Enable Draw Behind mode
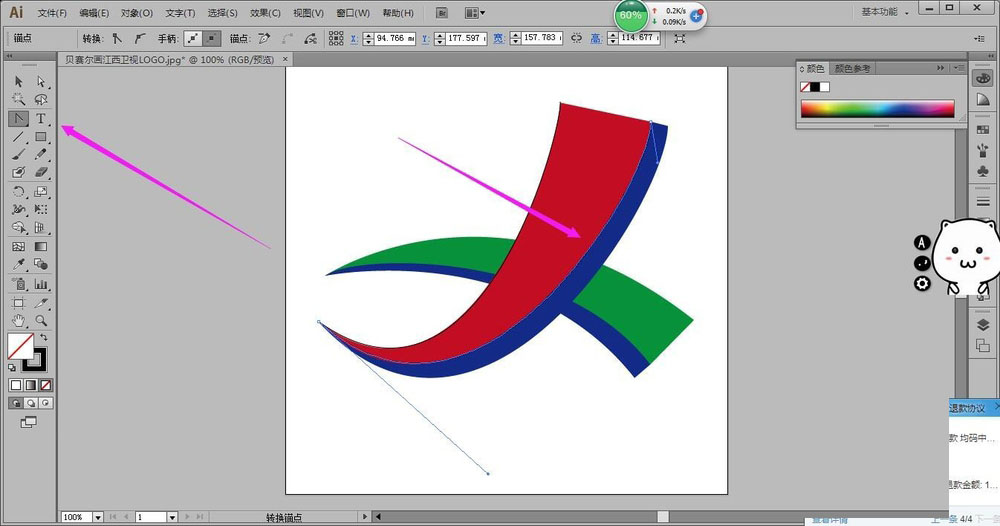 [x=31, y=403]
